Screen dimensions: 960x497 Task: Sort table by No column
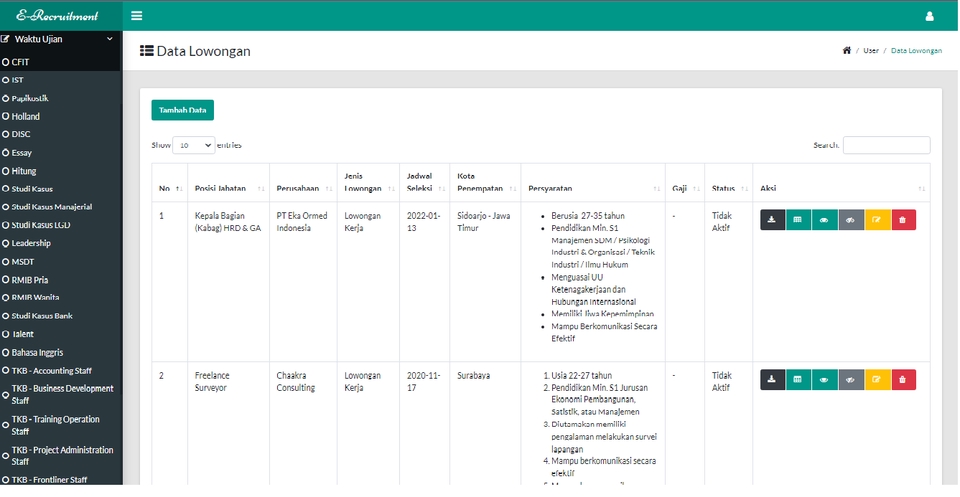[168, 182]
